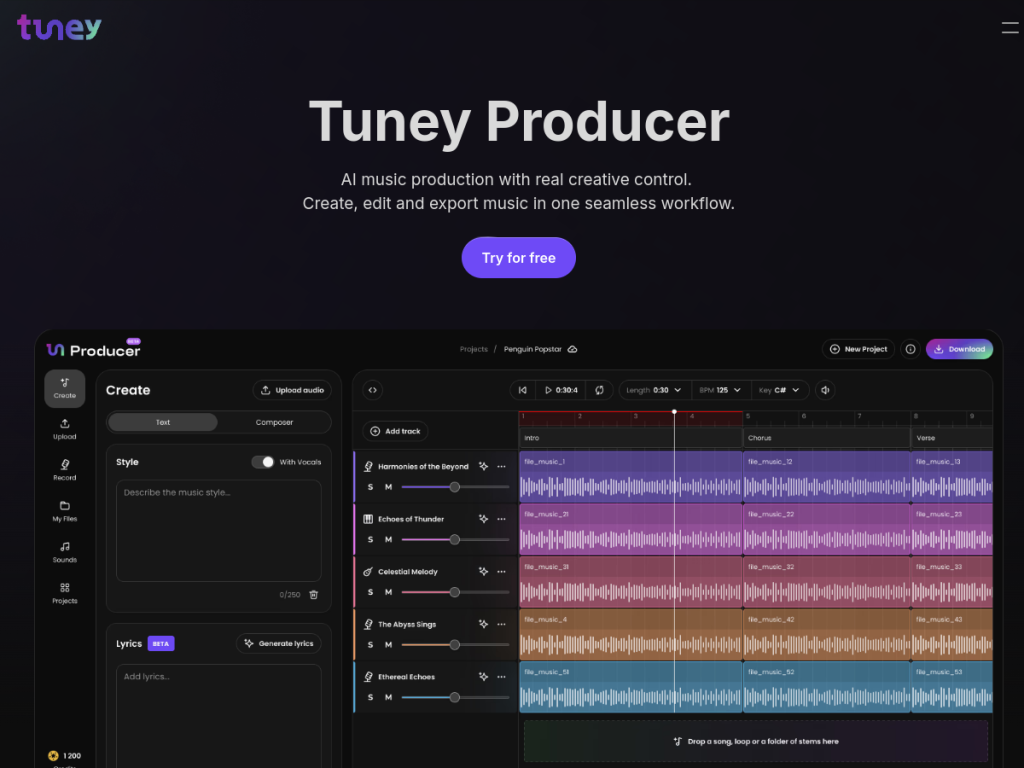Select the Intro section marker

coord(631,438)
